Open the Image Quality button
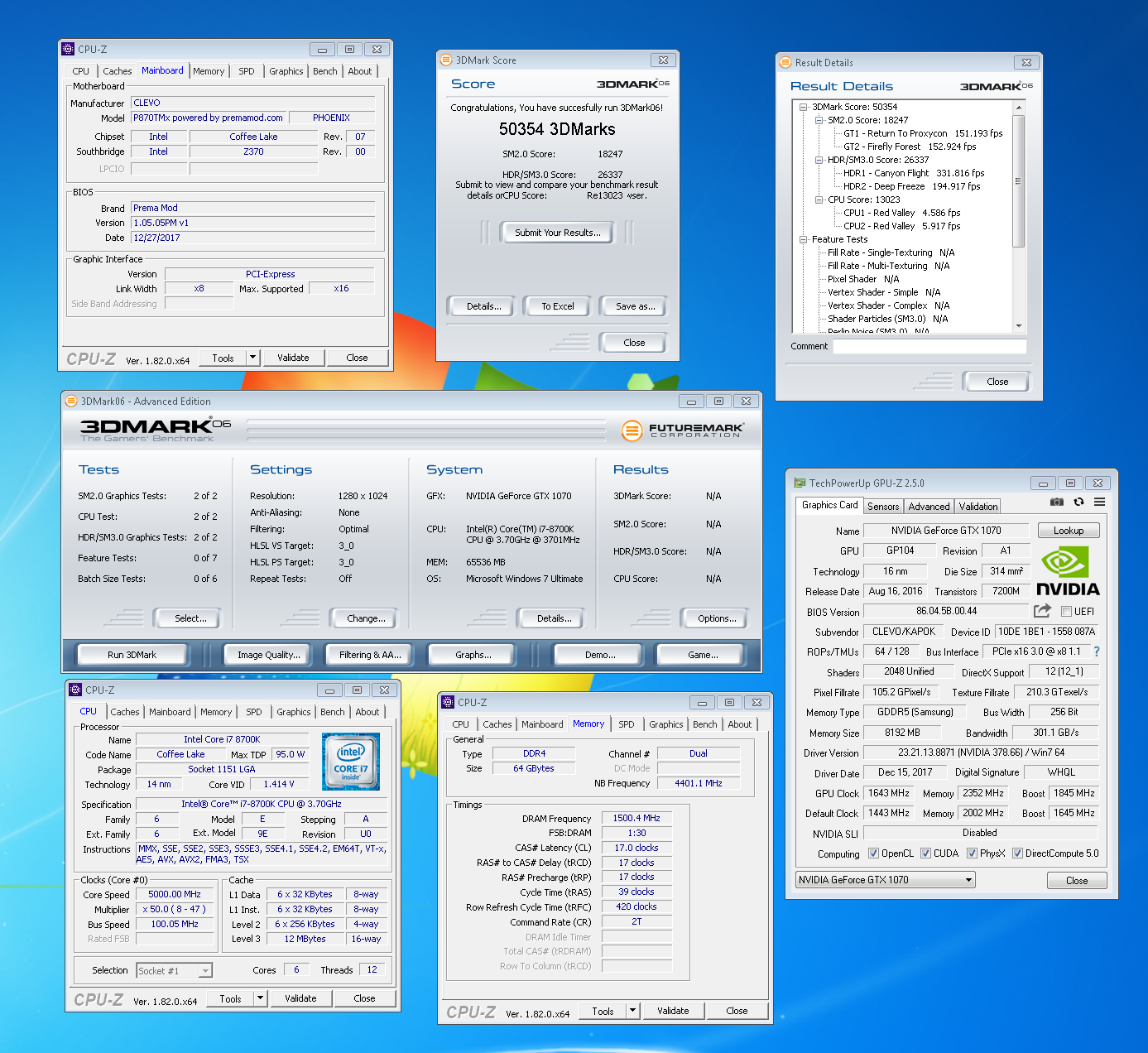The width and height of the screenshot is (1148, 1053). (269, 655)
